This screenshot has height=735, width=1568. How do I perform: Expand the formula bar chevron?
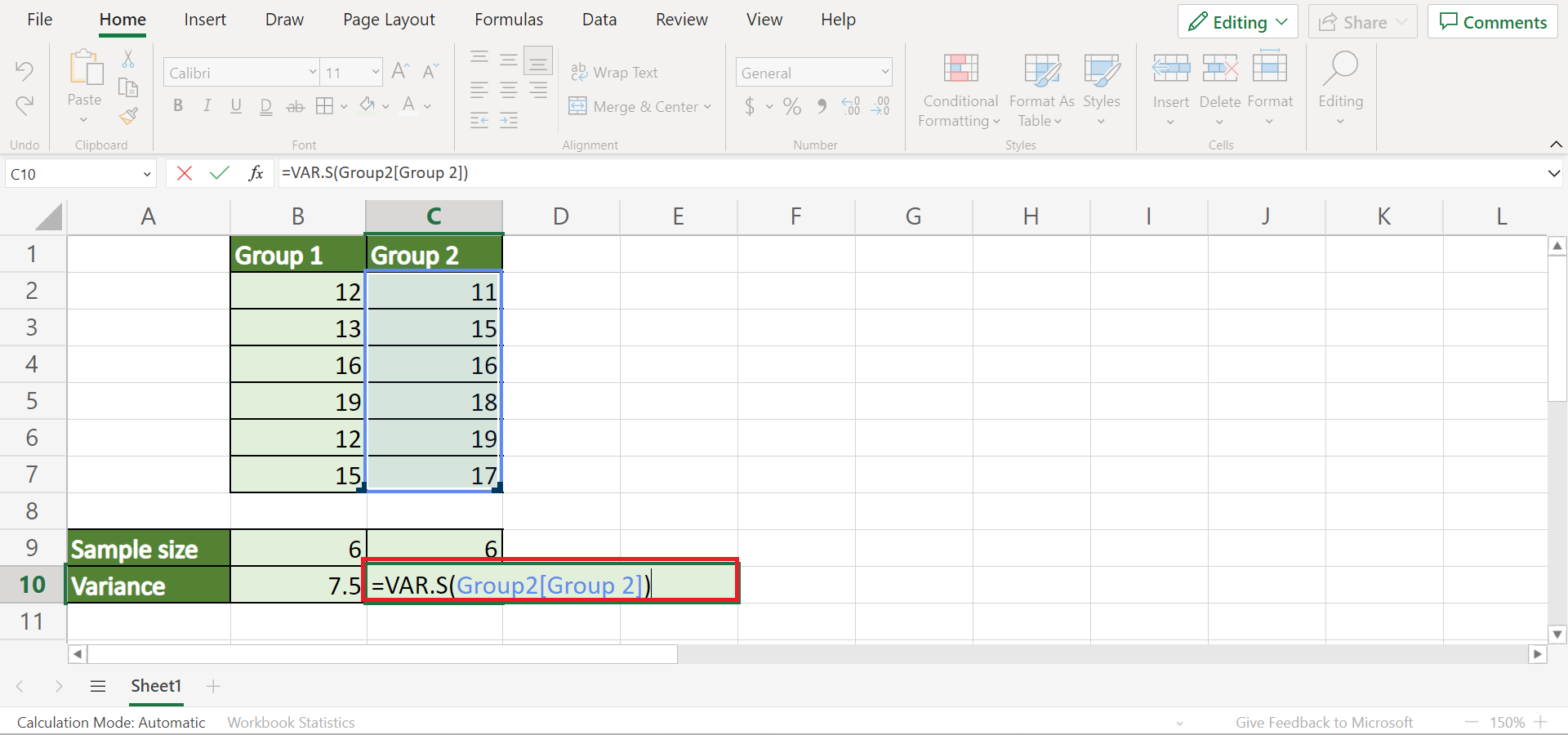click(1553, 173)
